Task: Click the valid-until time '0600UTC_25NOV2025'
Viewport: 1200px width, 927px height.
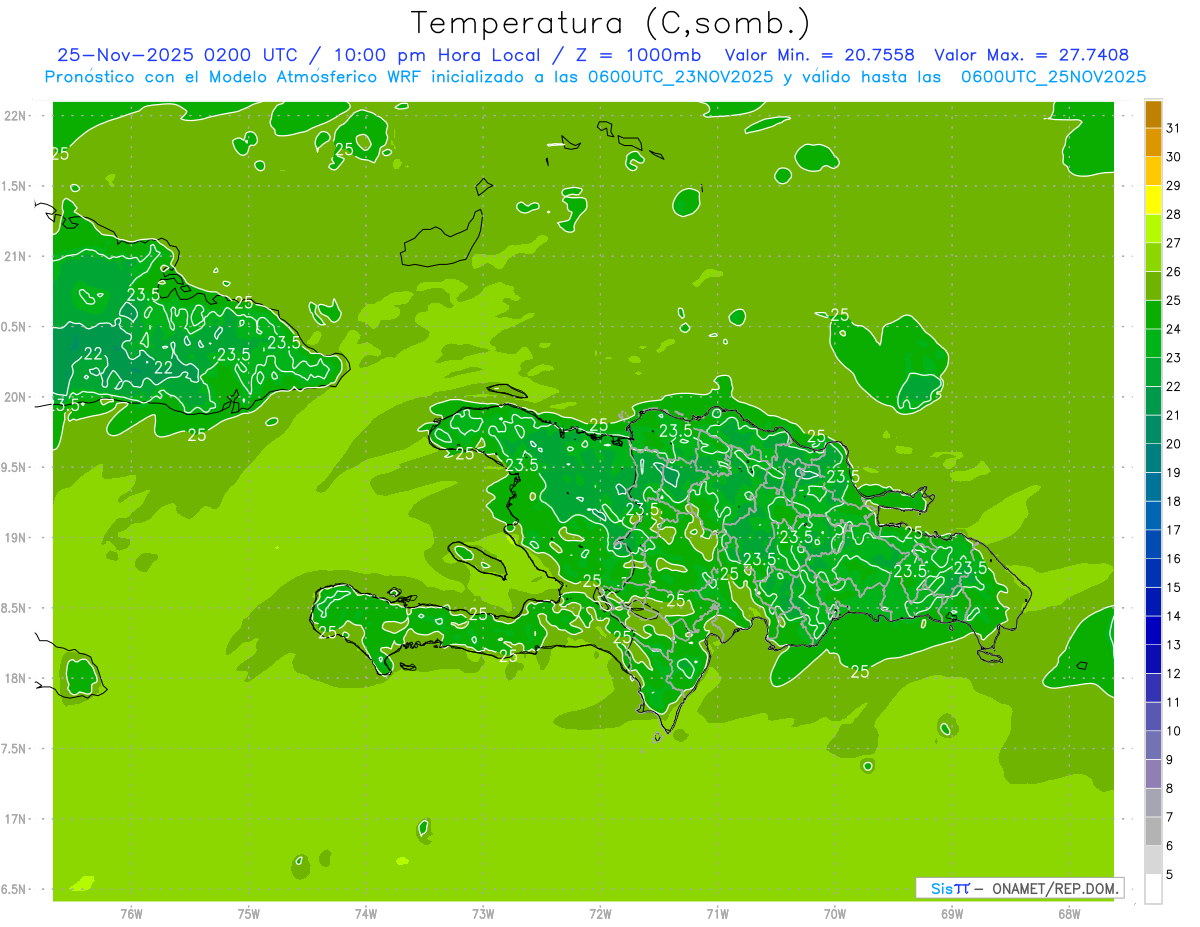Action: point(1053,77)
